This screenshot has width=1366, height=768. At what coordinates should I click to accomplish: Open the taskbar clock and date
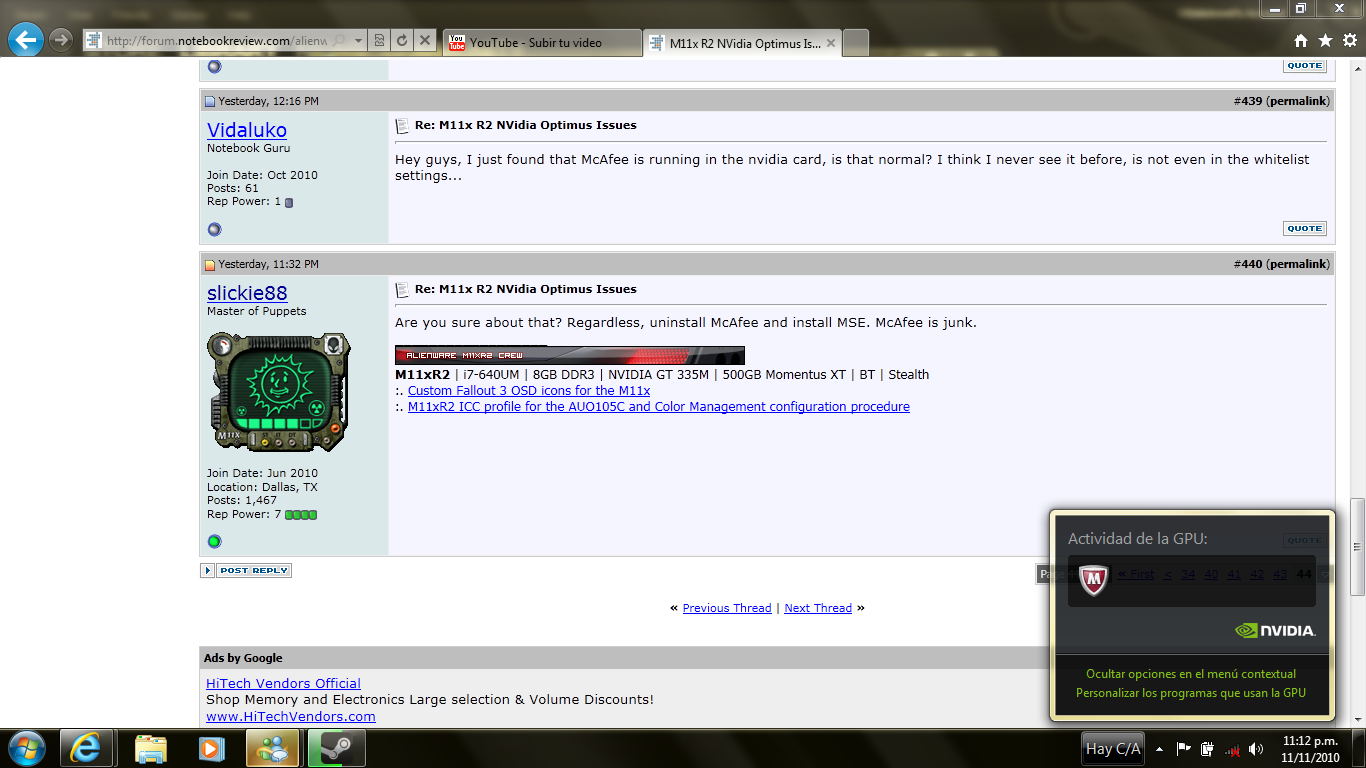(1310, 749)
